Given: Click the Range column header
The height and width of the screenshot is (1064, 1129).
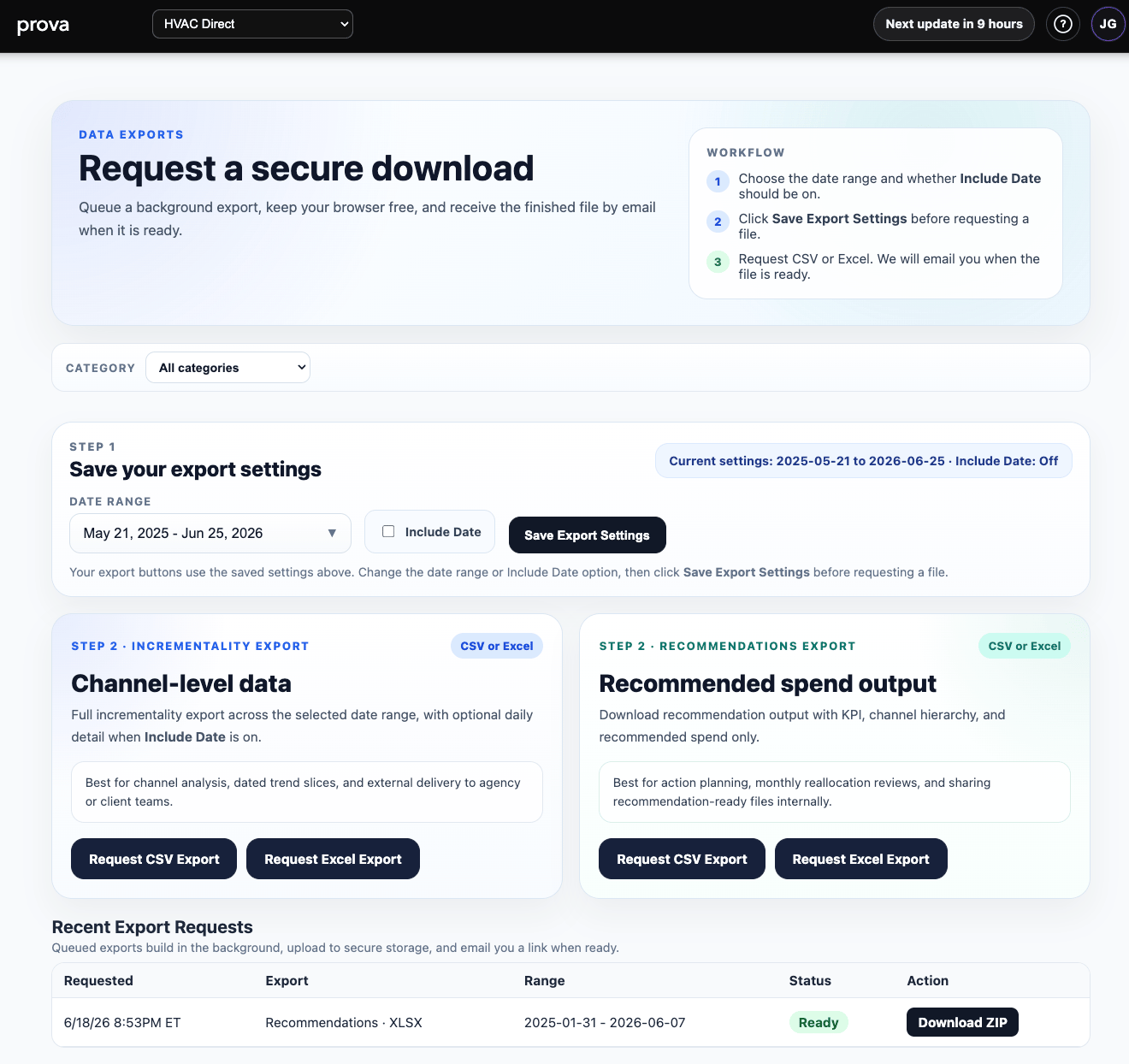Looking at the screenshot, I should coord(544,981).
